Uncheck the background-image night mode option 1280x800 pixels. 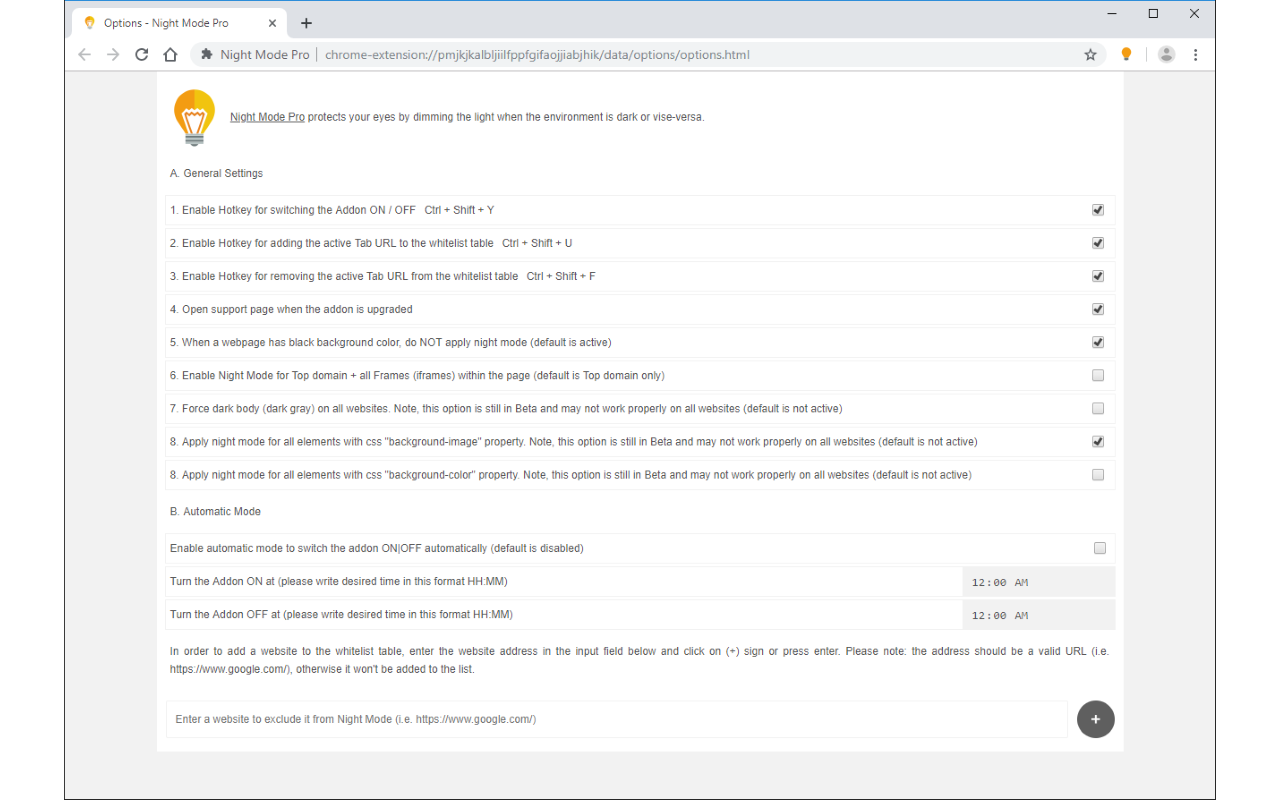click(1097, 441)
